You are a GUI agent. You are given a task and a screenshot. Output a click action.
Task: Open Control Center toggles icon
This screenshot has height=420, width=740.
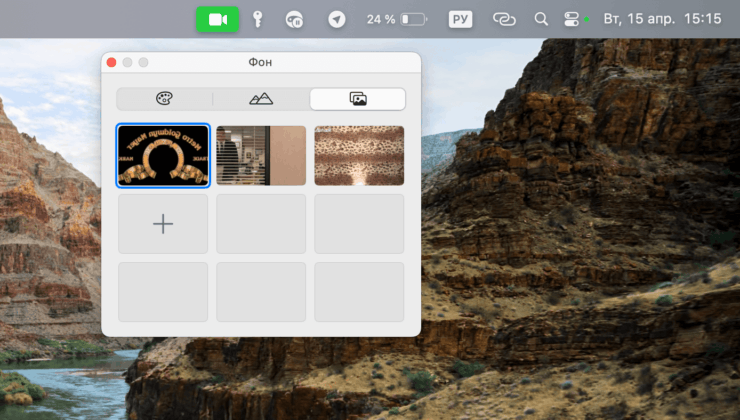coord(572,19)
